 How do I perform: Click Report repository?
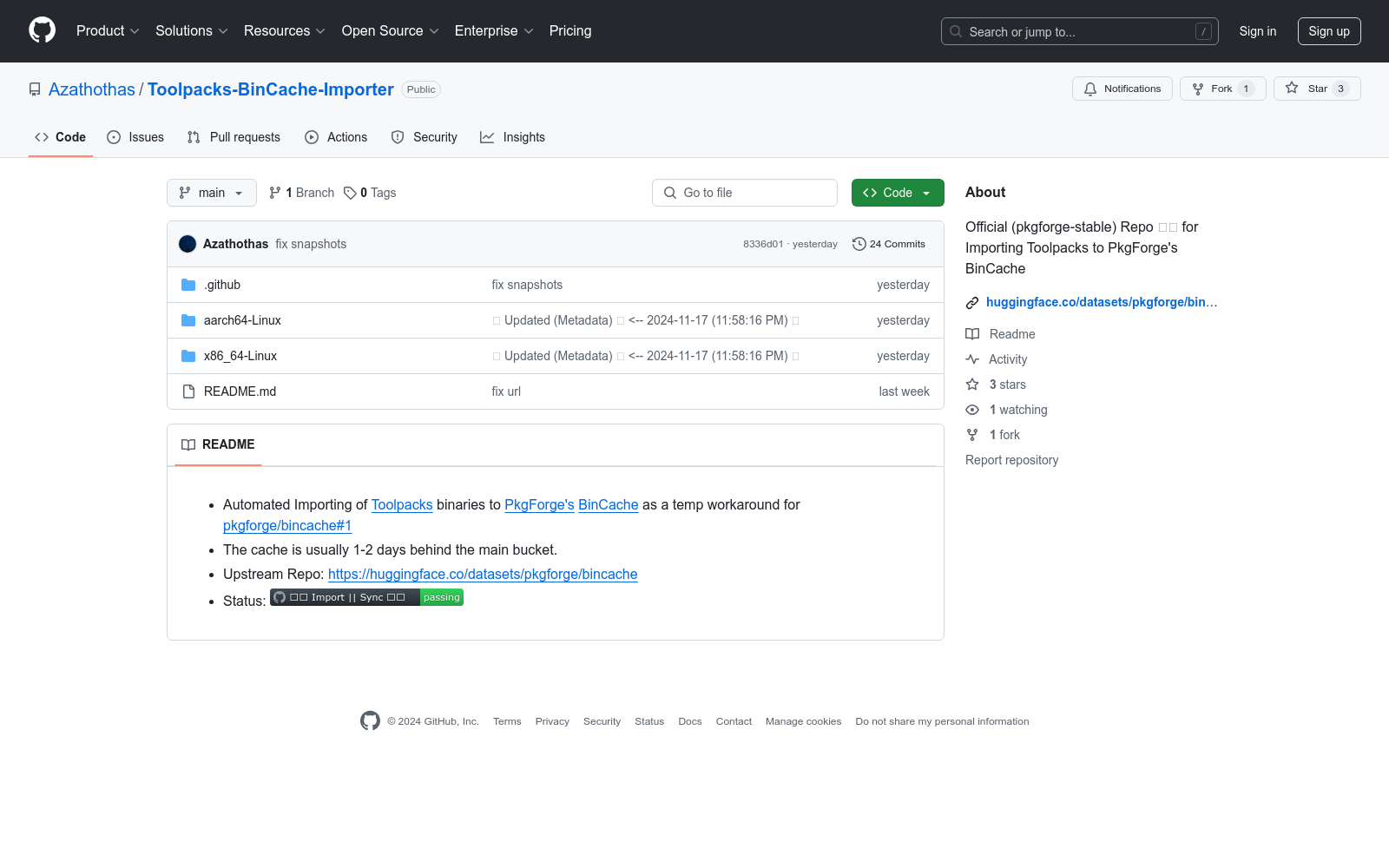click(x=1011, y=460)
